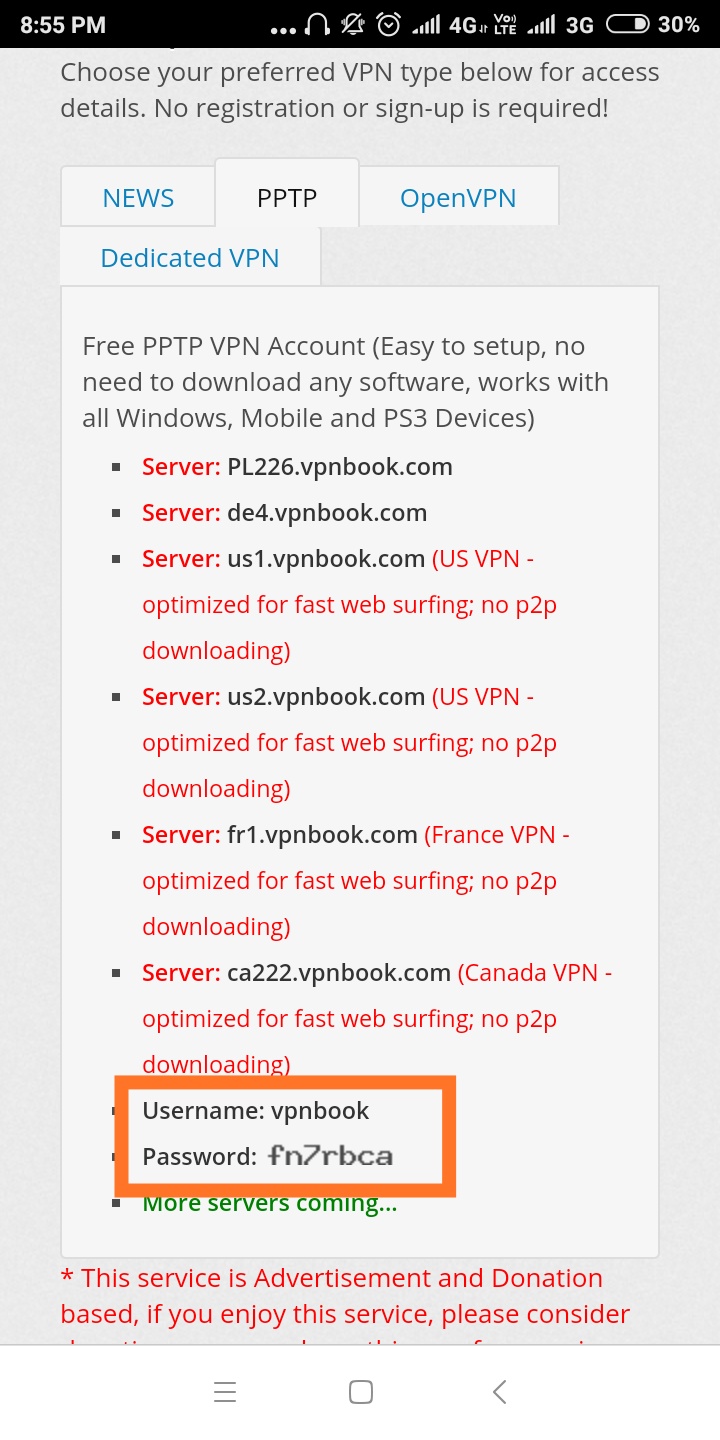The height and width of the screenshot is (1440, 720).
Task: Tap the 4G signal strength icon
Action: [425, 24]
